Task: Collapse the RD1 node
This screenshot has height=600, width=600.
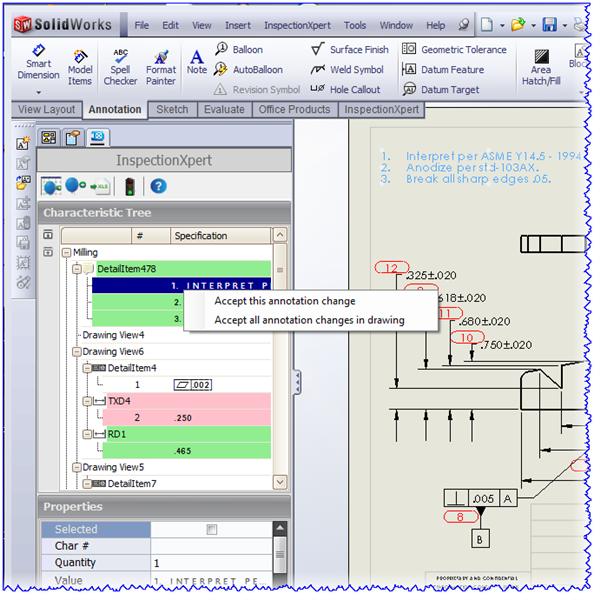Action: coord(87,434)
